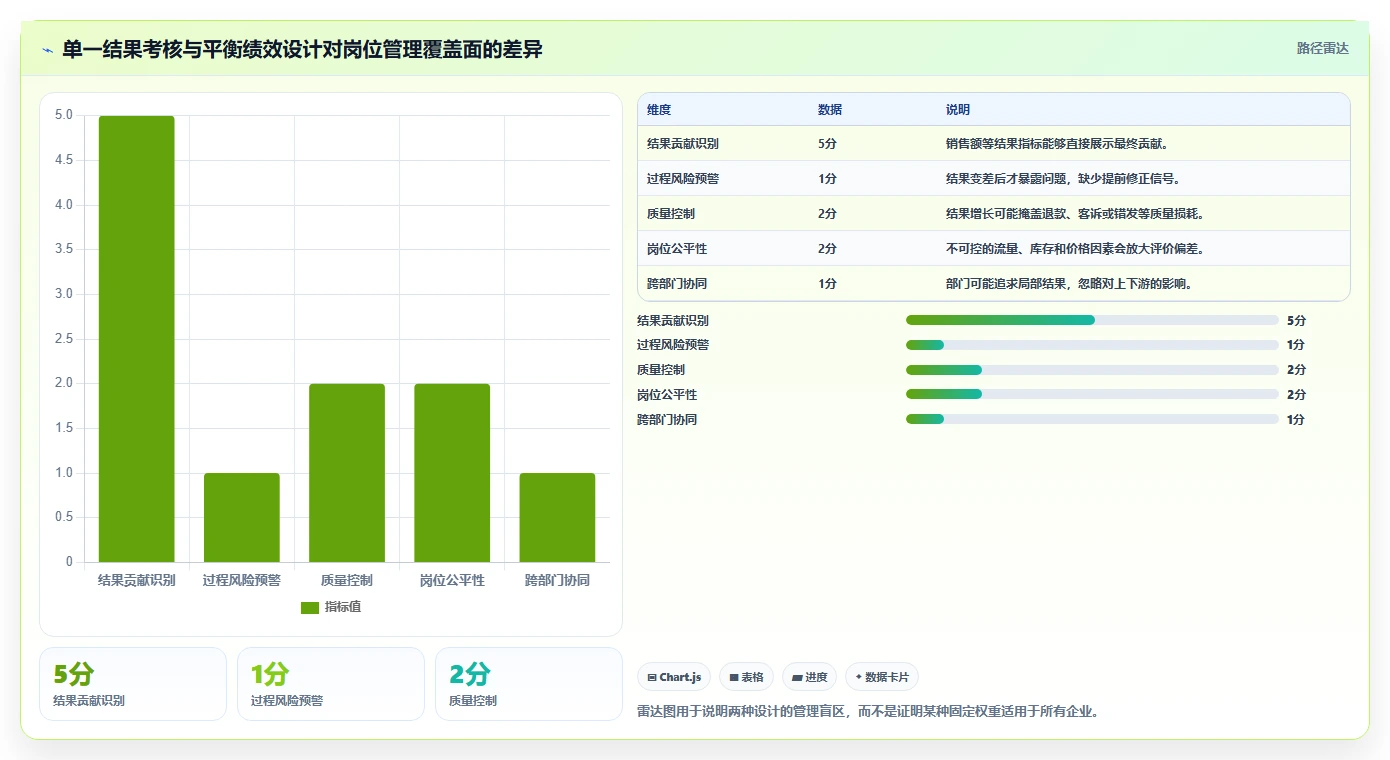Click the 5.0 y-axis tick label
The width and height of the screenshot is (1390, 760).
pyautogui.click(x=63, y=115)
